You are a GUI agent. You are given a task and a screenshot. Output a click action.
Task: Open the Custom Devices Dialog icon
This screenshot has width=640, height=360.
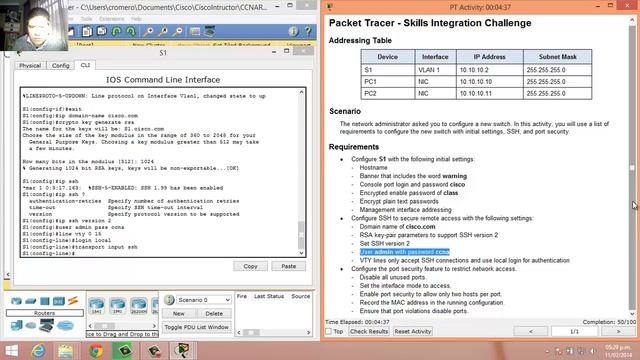click(210, 31)
